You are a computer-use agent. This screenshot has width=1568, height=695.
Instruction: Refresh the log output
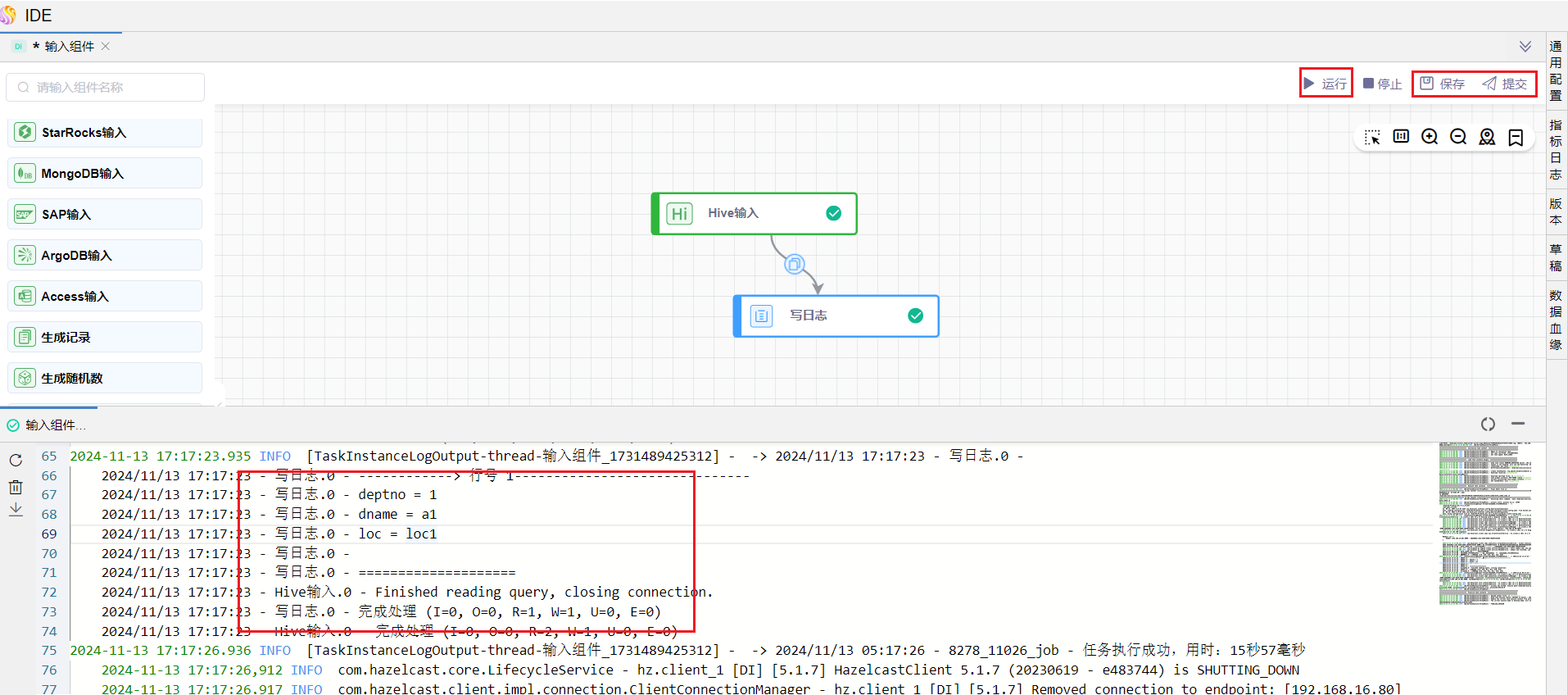pyautogui.click(x=16, y=460)
